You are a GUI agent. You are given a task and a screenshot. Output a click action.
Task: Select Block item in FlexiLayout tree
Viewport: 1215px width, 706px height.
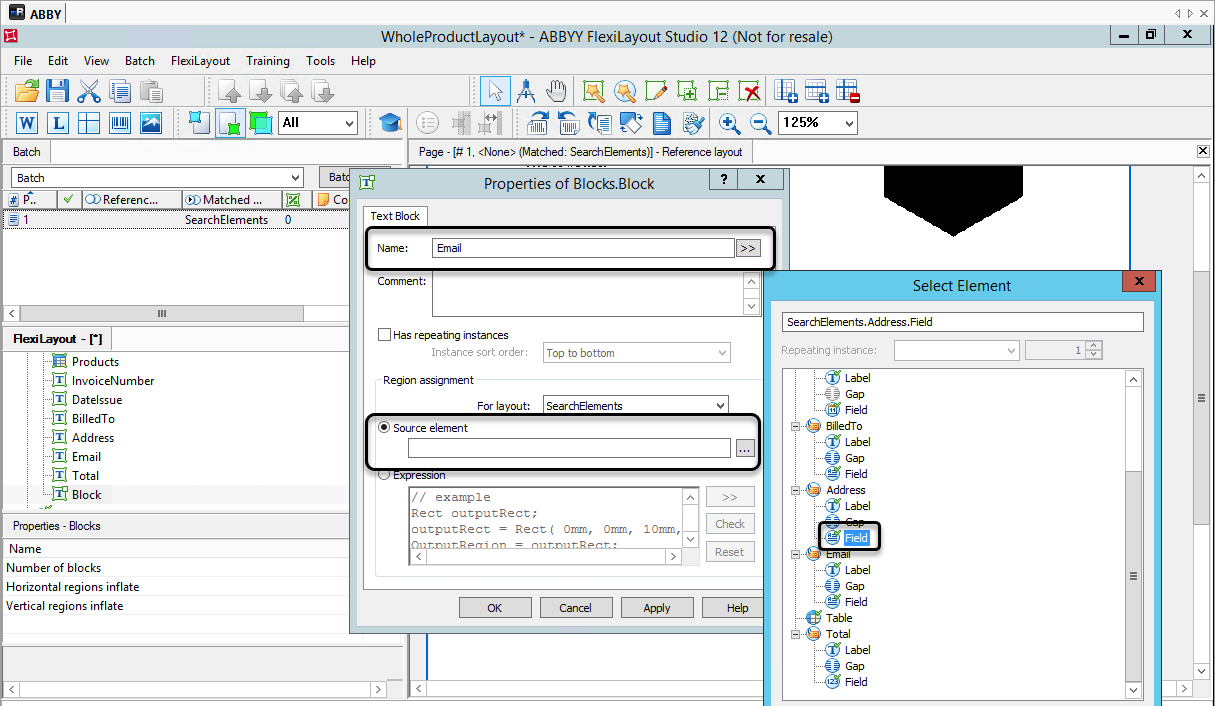[x=86, y=495]
